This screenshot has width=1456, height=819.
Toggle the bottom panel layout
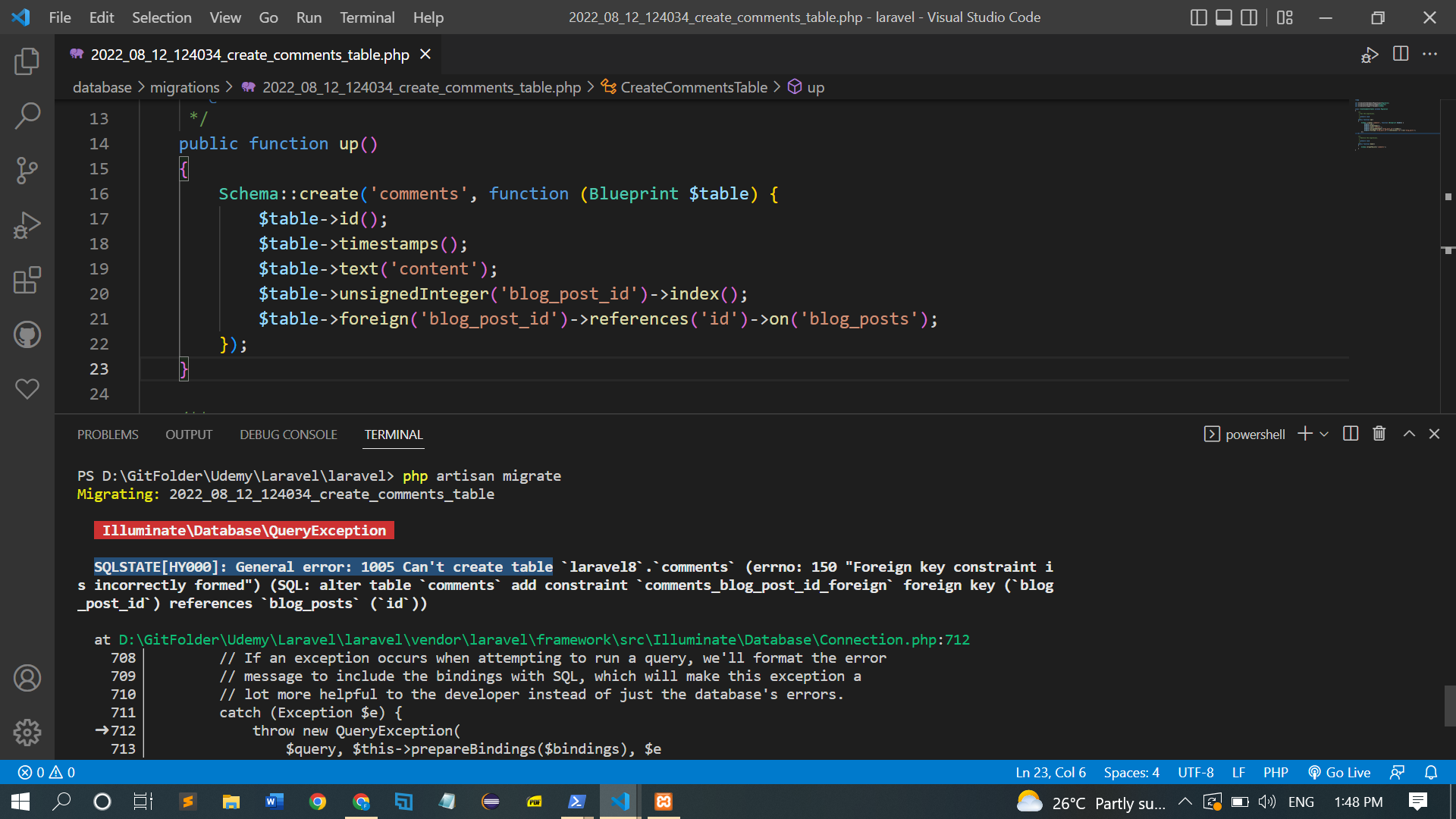(1224, 17)
